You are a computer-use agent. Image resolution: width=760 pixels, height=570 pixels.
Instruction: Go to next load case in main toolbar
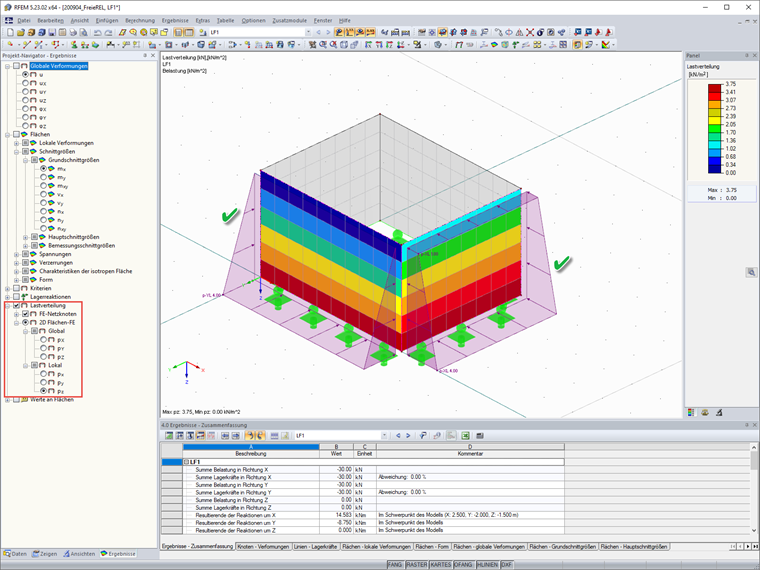coord(328,32)
